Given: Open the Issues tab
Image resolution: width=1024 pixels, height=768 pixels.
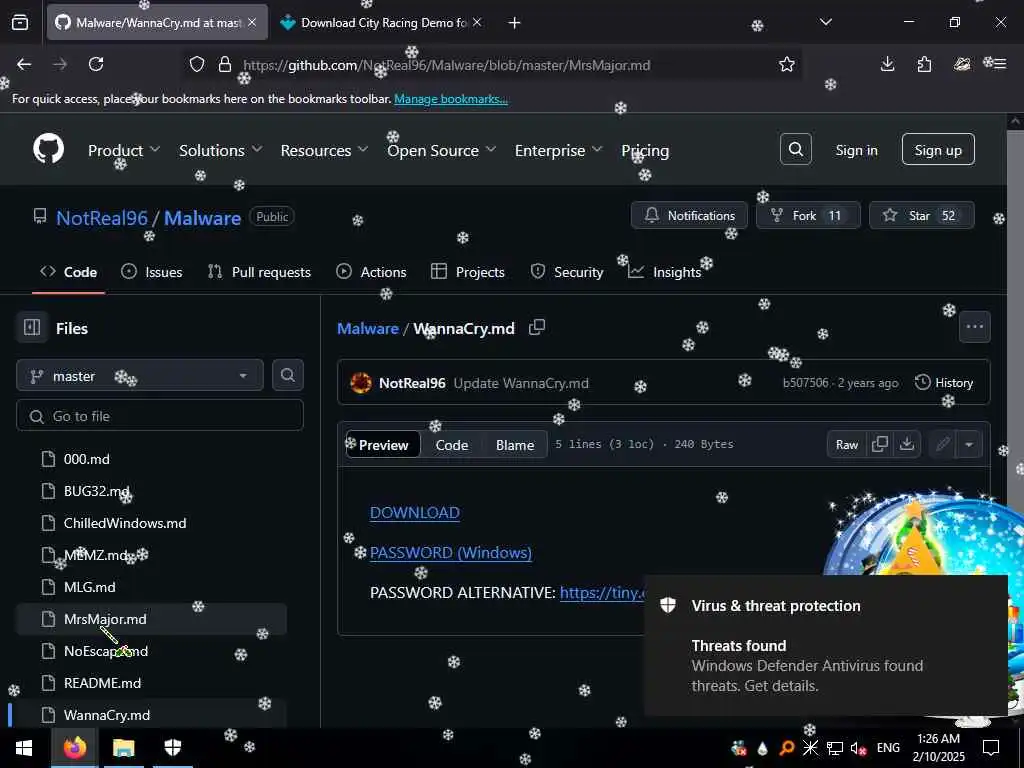Looking at the screenshot, I should tap(152, 272).
